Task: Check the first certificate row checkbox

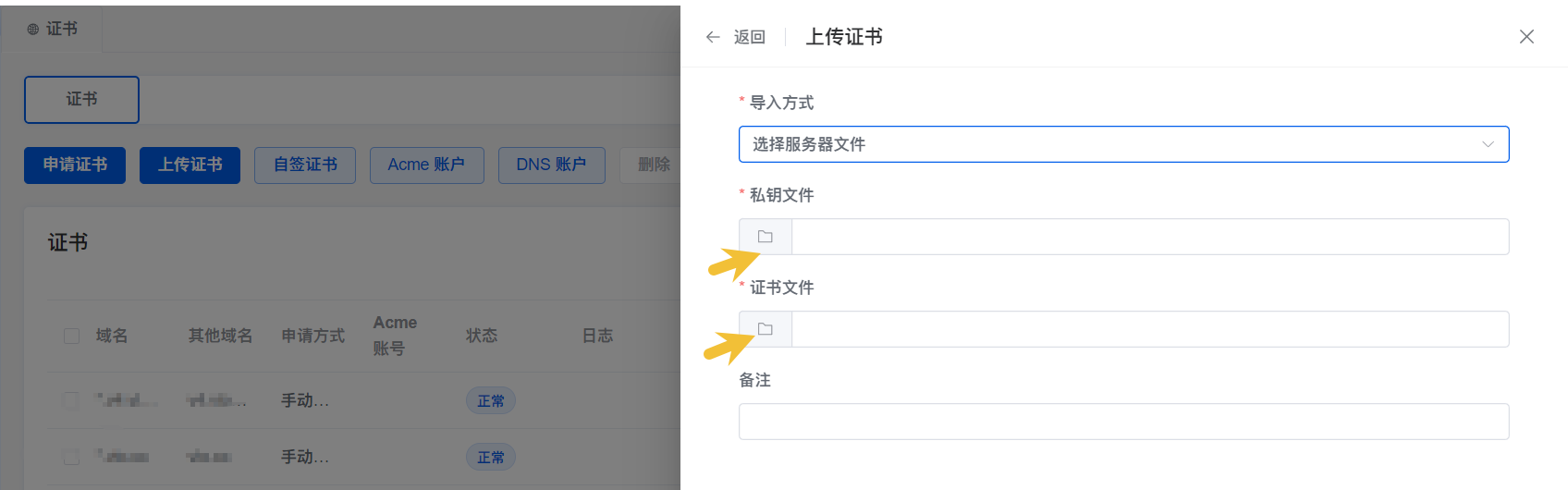Action: (x=71, y=400)
